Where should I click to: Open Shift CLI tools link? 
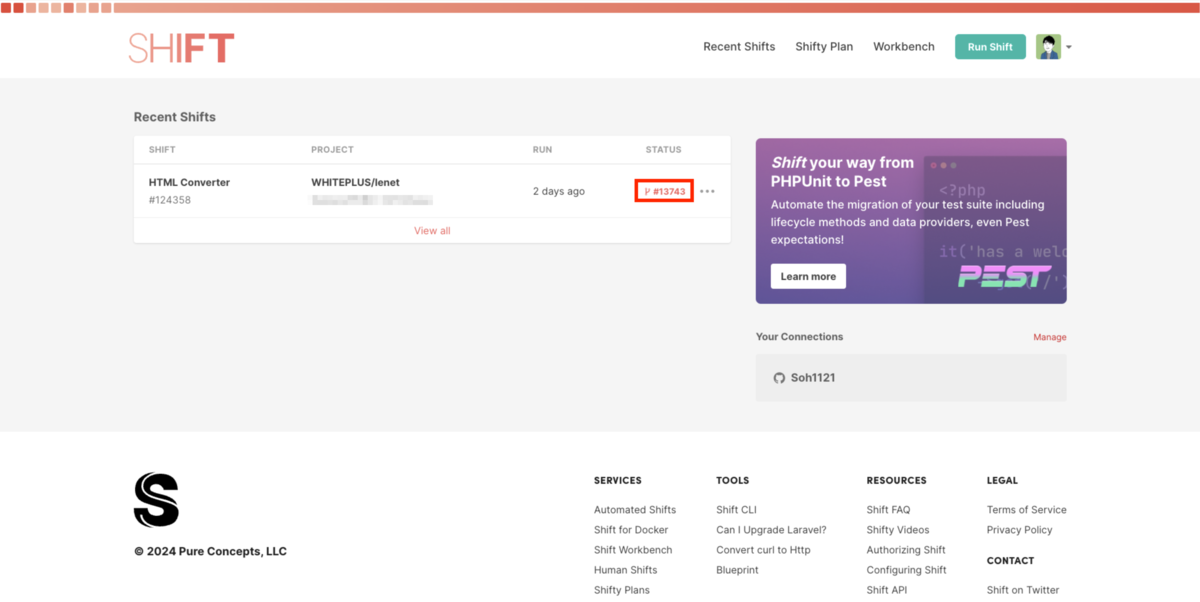(x=736, y=510)
